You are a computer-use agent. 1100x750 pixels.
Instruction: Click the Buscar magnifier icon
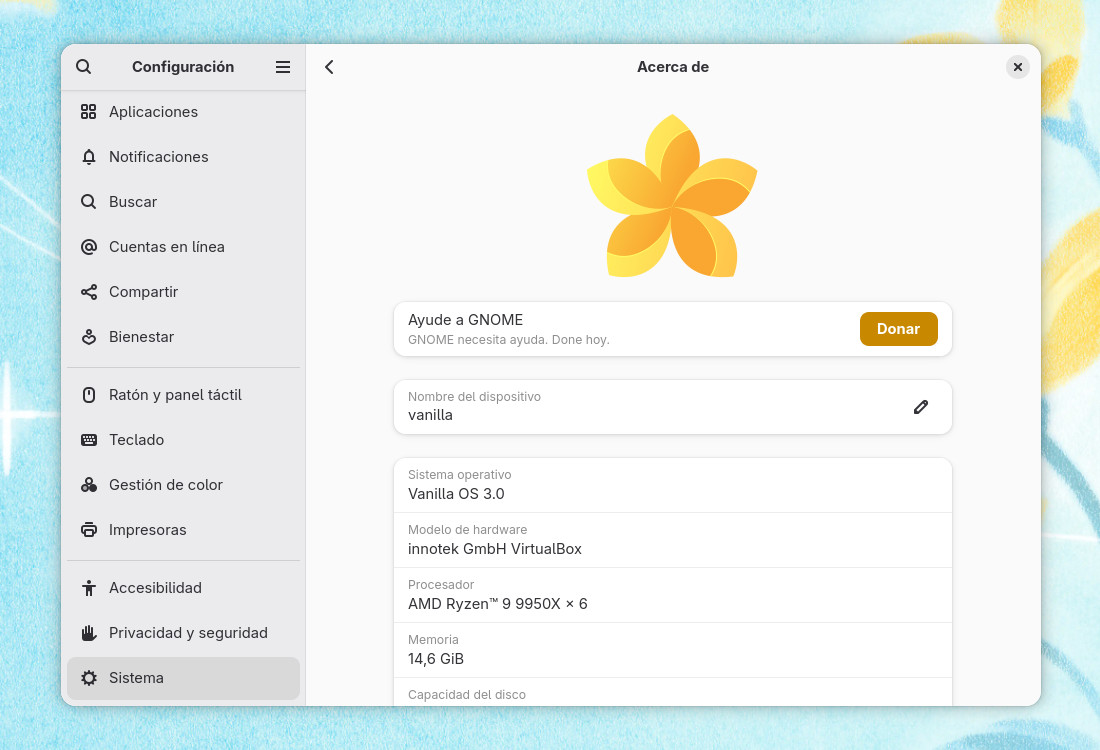pos(88,201)
